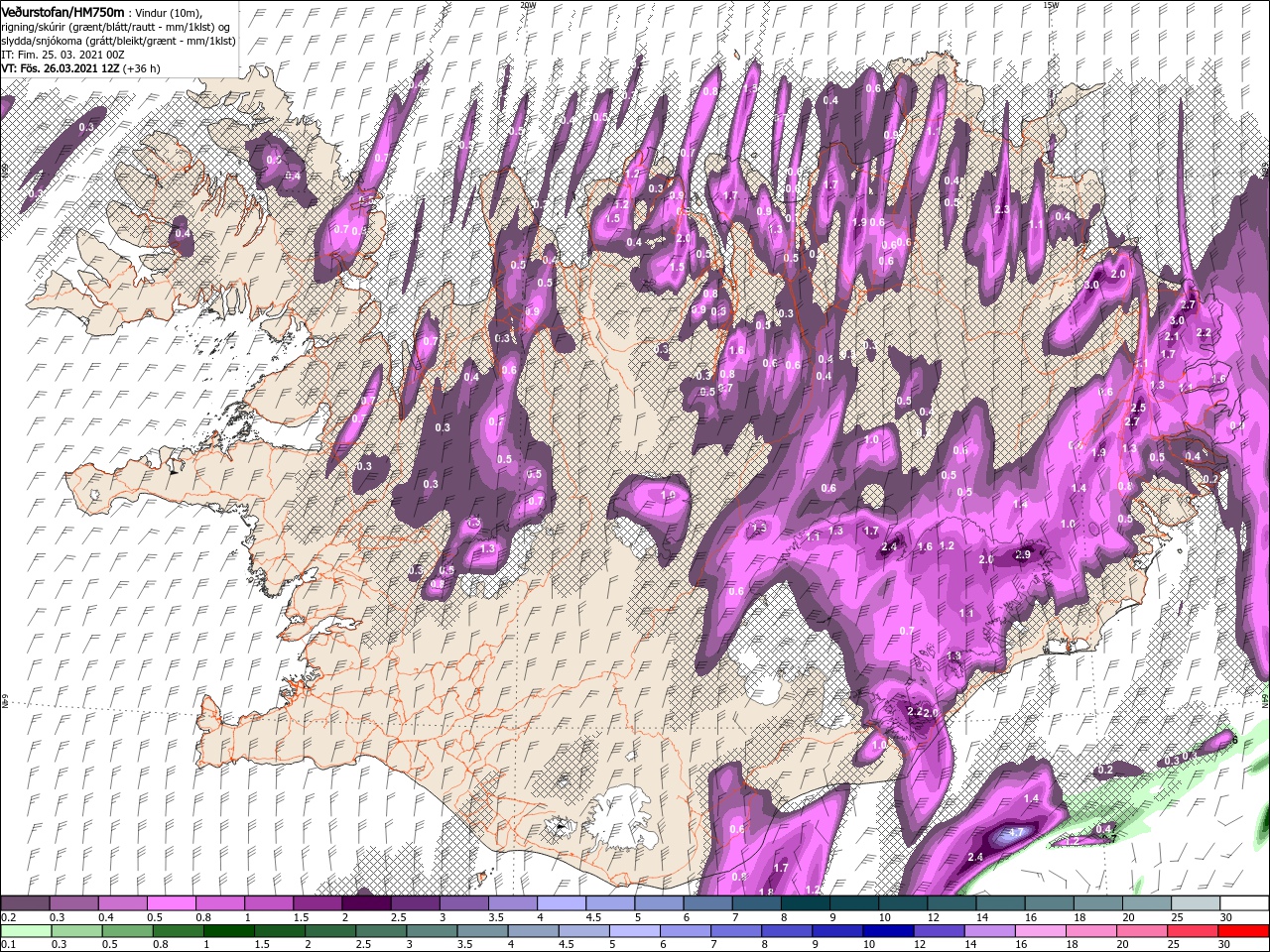This screenshot has height=952, width=1270.
Task: Pick the pure red swatch ending the lower legend
Action: [1244, 931]
